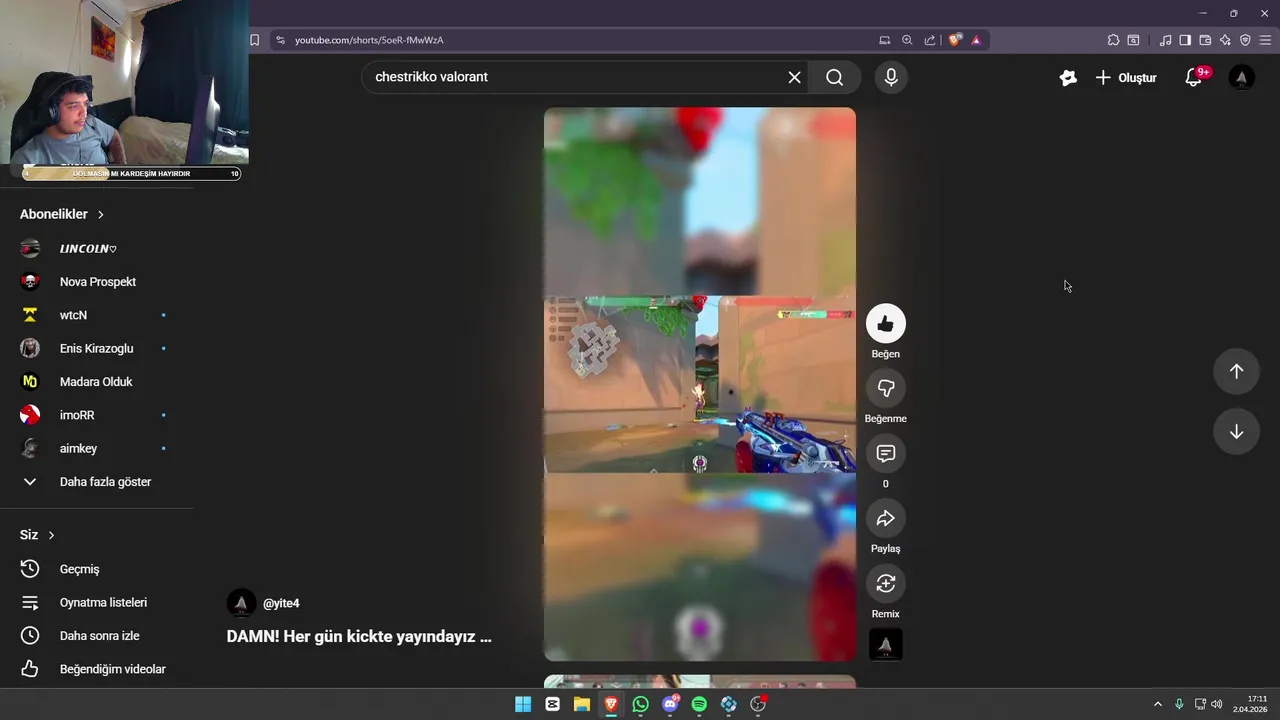Open the notifications bell
The height and width of the screenshot is (720, 1280).
(x=1193, y=77)
